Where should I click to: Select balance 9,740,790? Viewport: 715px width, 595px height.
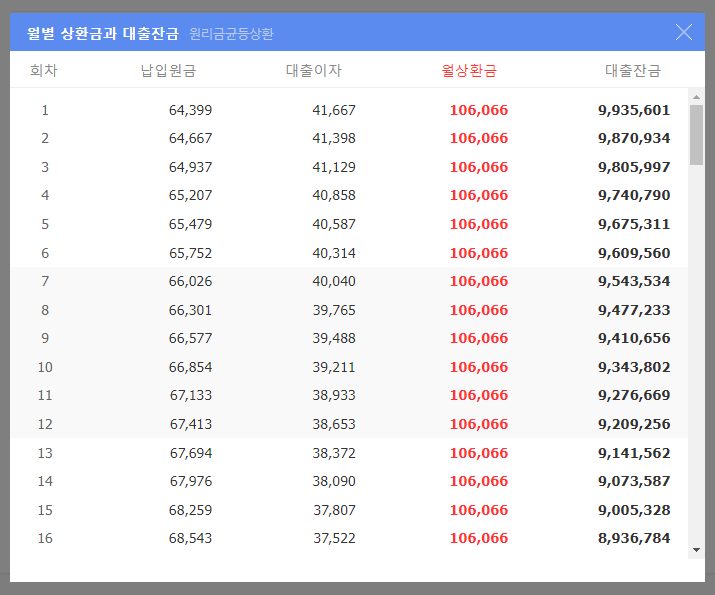click(634, 195)
